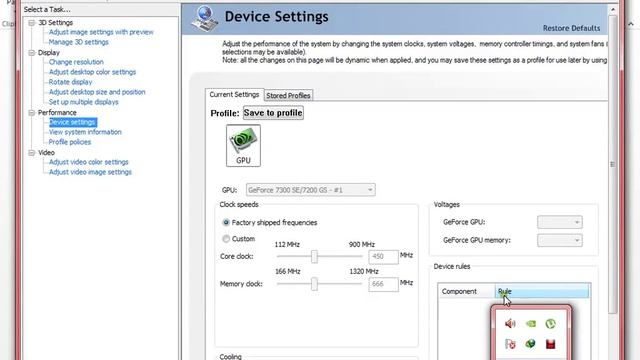Screen dimensions: 640x360
Task: Switch to the Current Settings tab
Action: pos(234,94)
